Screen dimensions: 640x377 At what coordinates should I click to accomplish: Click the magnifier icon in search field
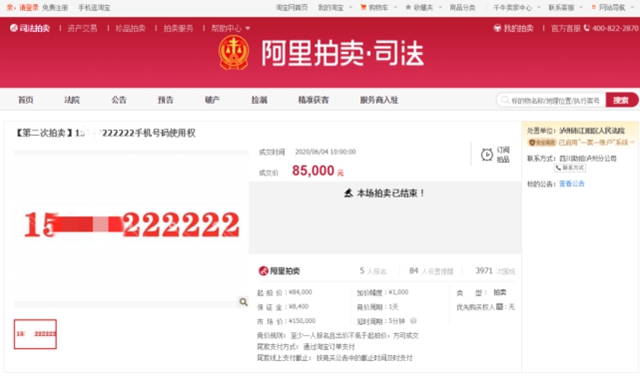[x=505, y=100]
